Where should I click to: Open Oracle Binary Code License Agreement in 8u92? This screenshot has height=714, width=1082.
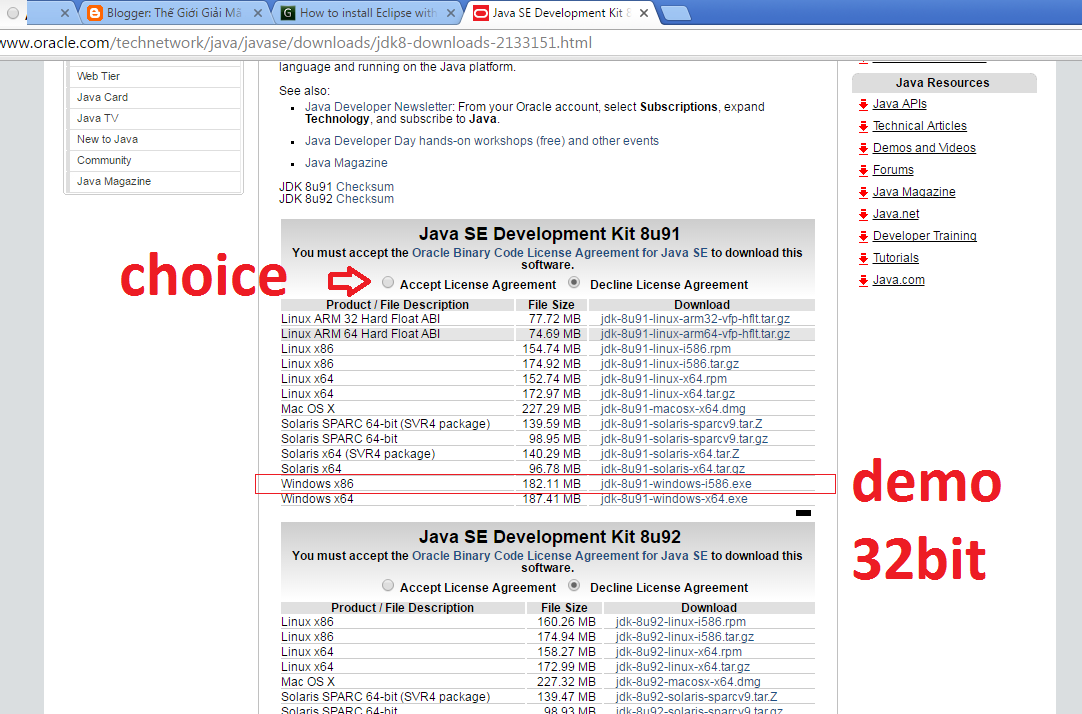click(560, 556)
